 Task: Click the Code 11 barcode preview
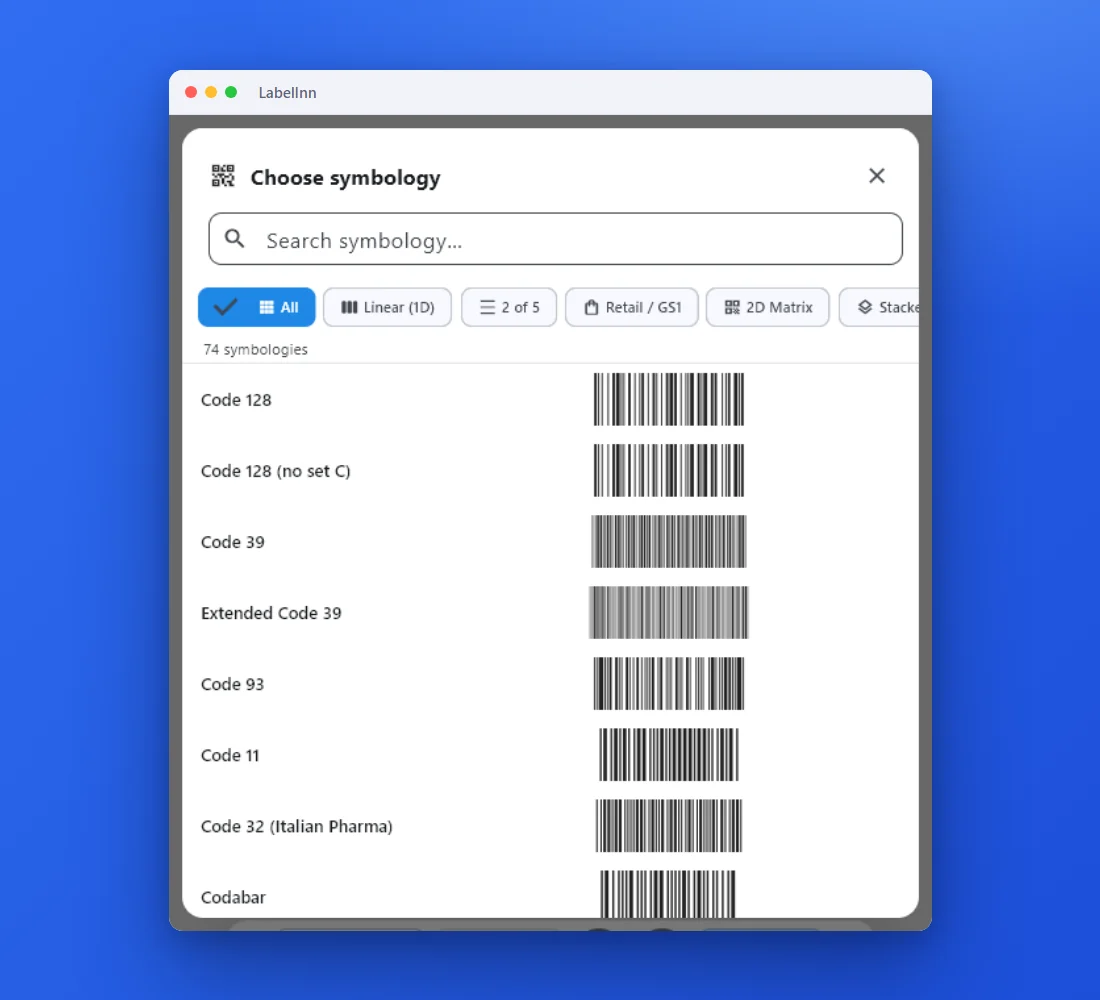(669, 755)
